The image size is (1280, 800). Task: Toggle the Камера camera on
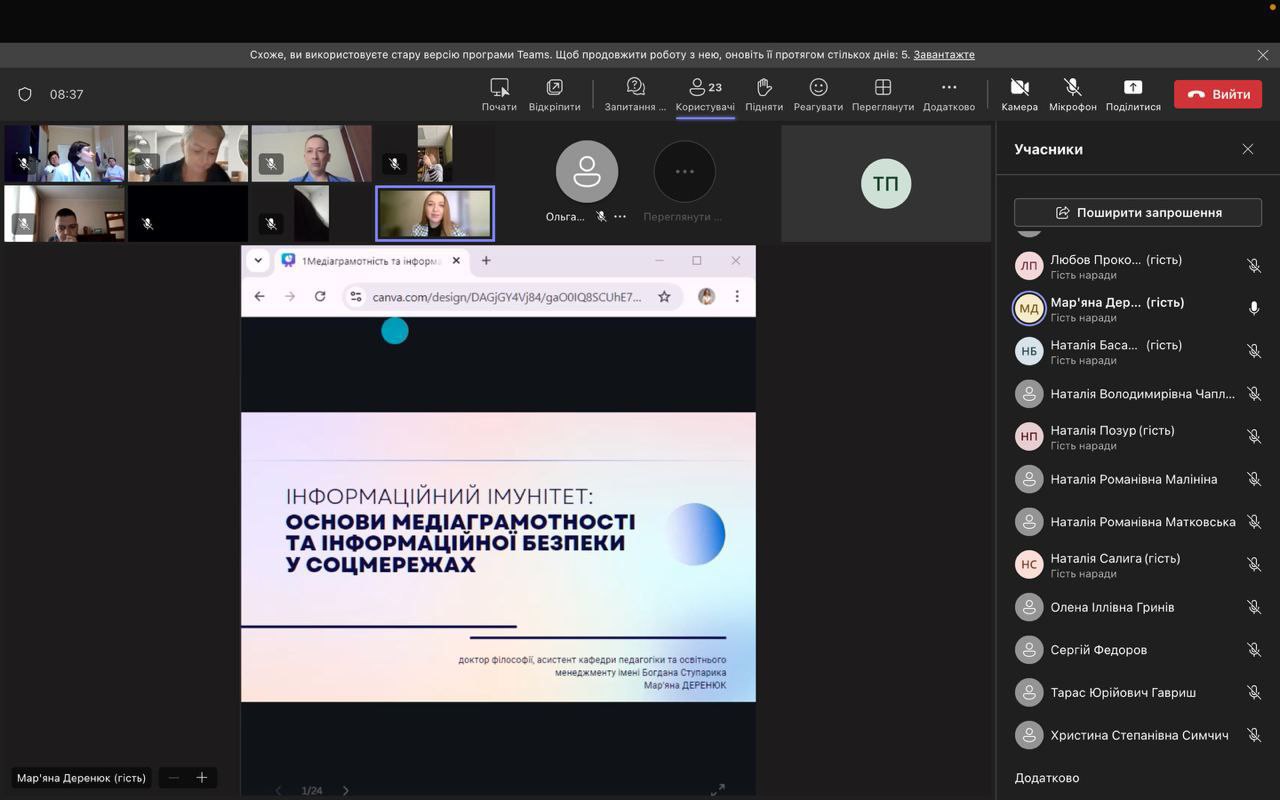1019,88
